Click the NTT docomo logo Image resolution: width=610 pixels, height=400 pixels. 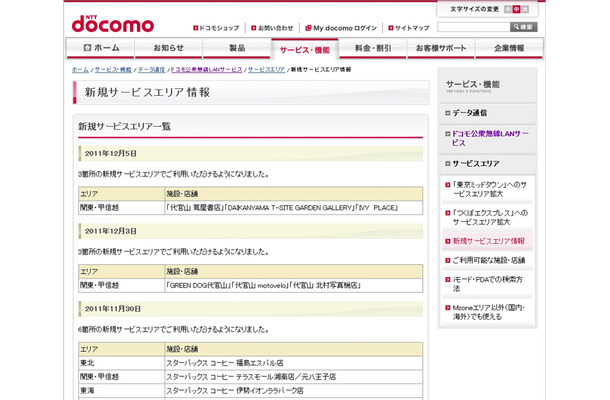coord(113,24)
